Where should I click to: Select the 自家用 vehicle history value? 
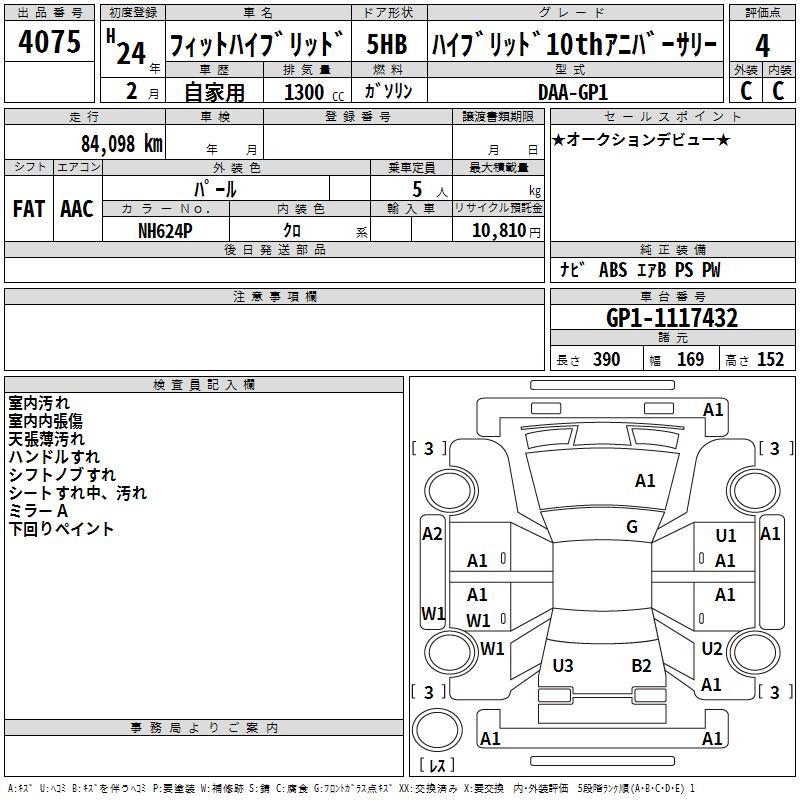click(x=214, y=92)
